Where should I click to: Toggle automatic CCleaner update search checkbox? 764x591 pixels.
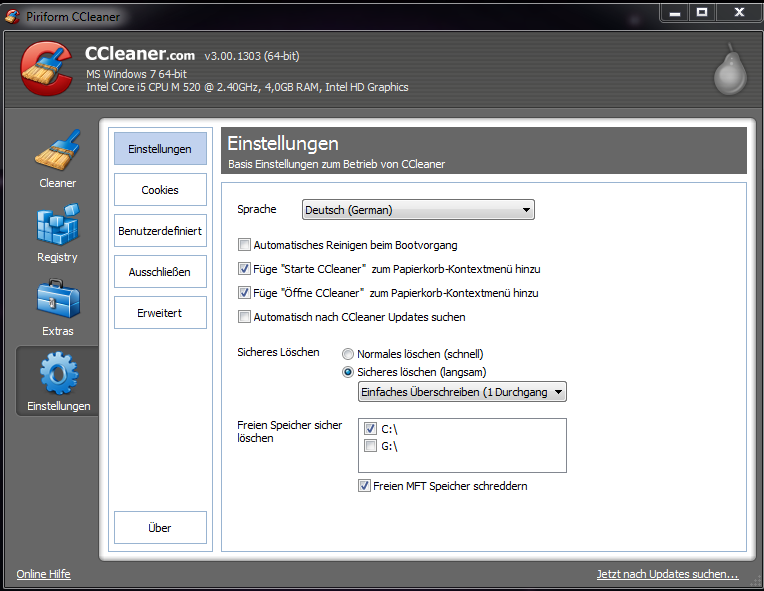(244, 317)
